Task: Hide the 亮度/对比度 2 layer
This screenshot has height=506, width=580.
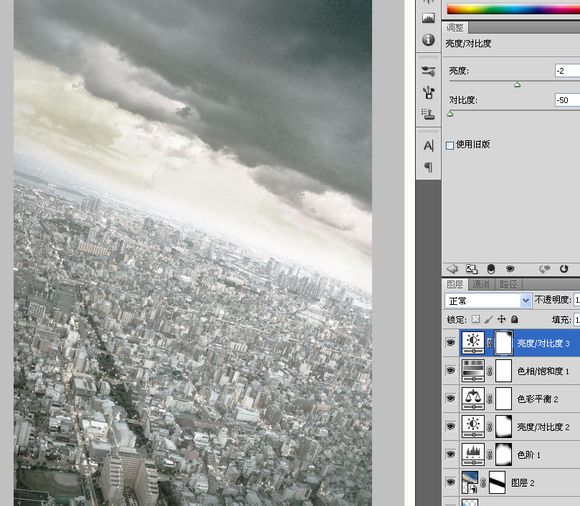Action: pos(451,426)
